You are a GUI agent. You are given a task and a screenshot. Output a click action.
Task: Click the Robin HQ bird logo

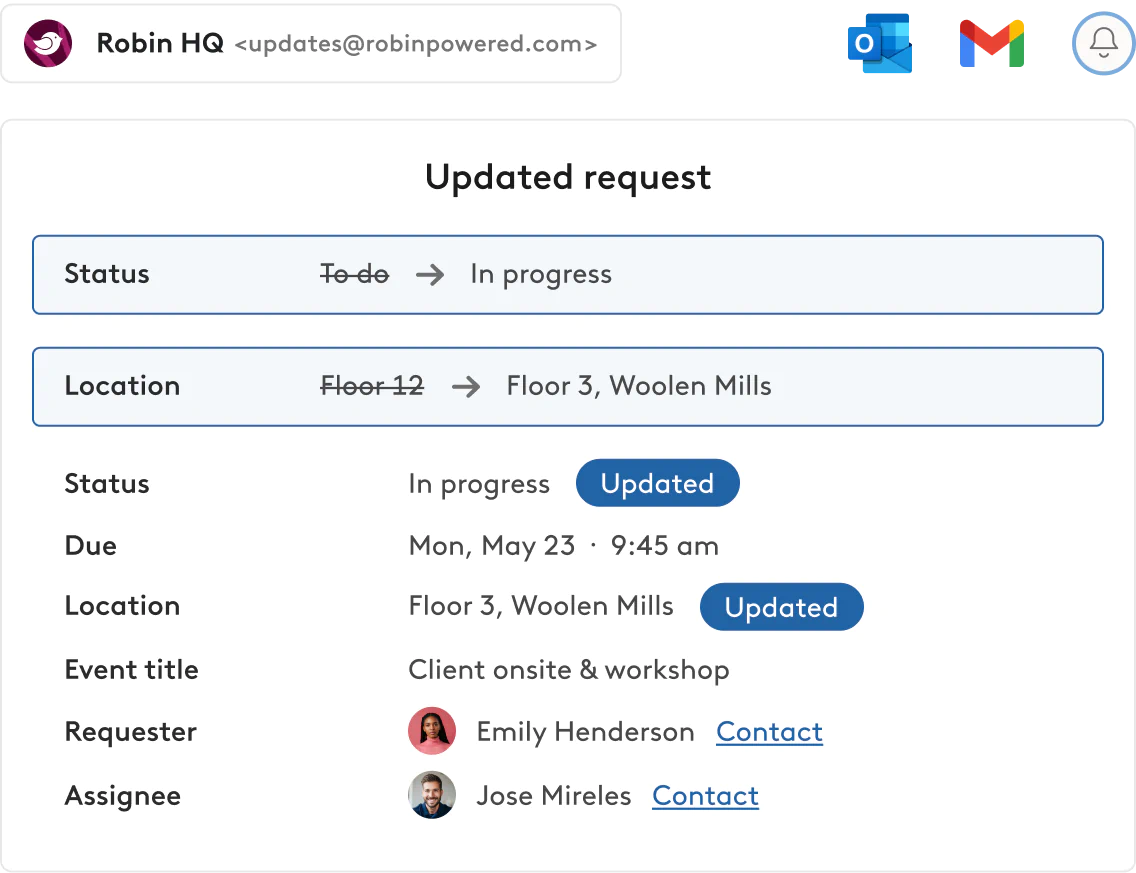tap(48, 43)
